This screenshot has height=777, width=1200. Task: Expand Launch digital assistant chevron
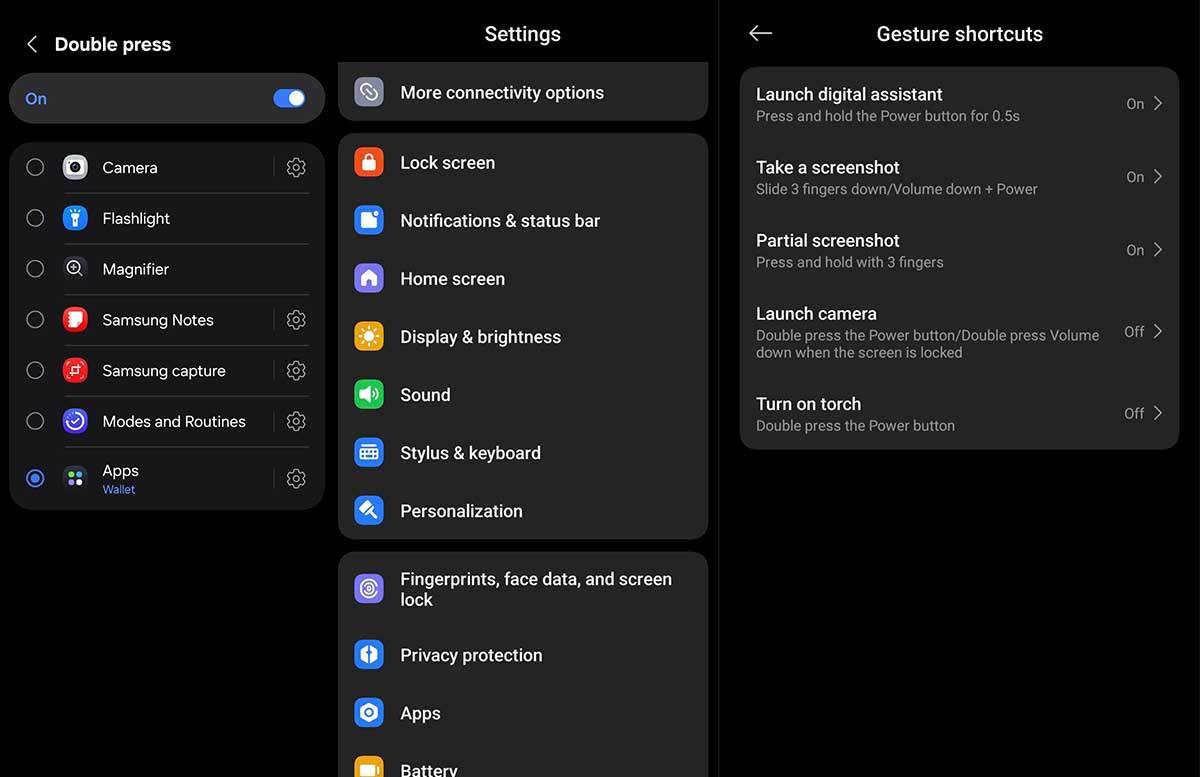click(1158, 104)
